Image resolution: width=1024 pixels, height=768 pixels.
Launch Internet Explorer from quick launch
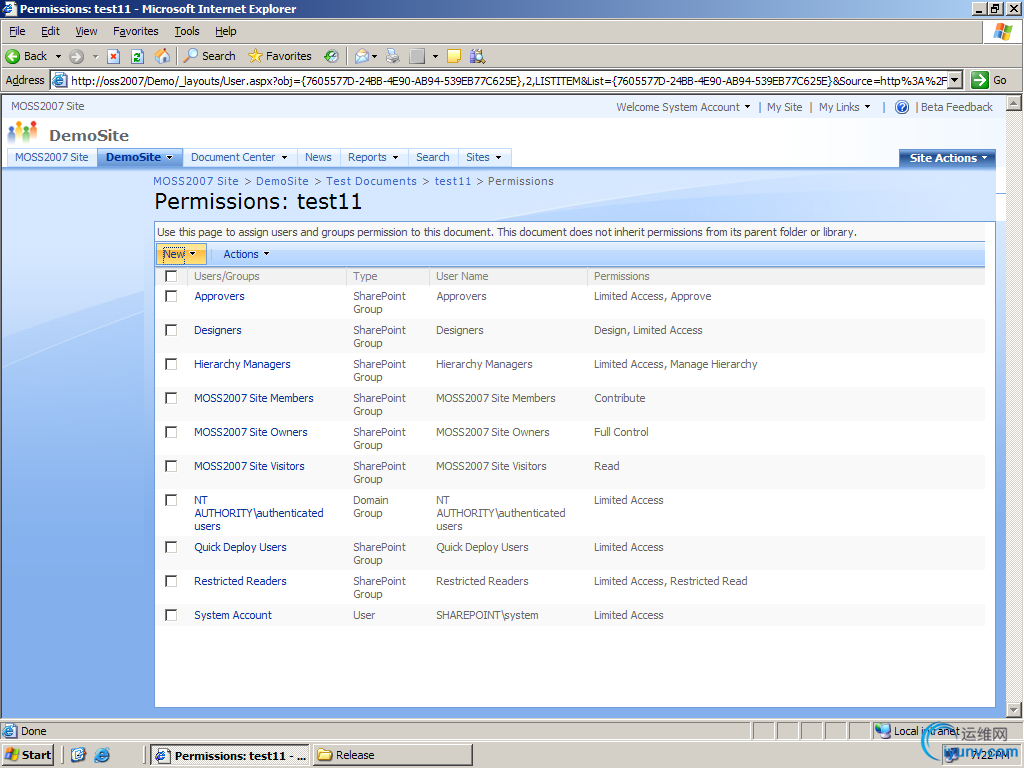pyautogui.click(x=102, y=755)
